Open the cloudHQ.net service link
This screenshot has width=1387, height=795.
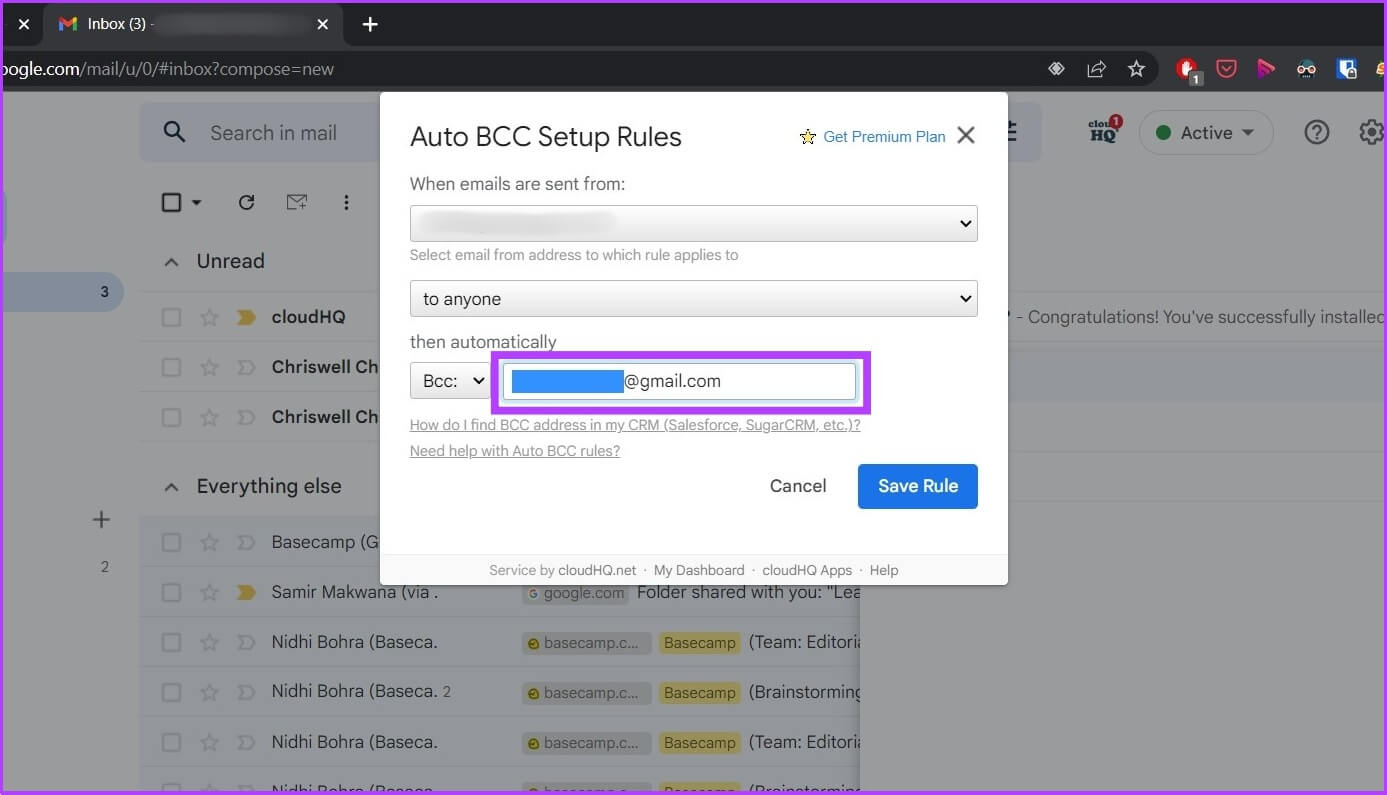click(597, 570)
